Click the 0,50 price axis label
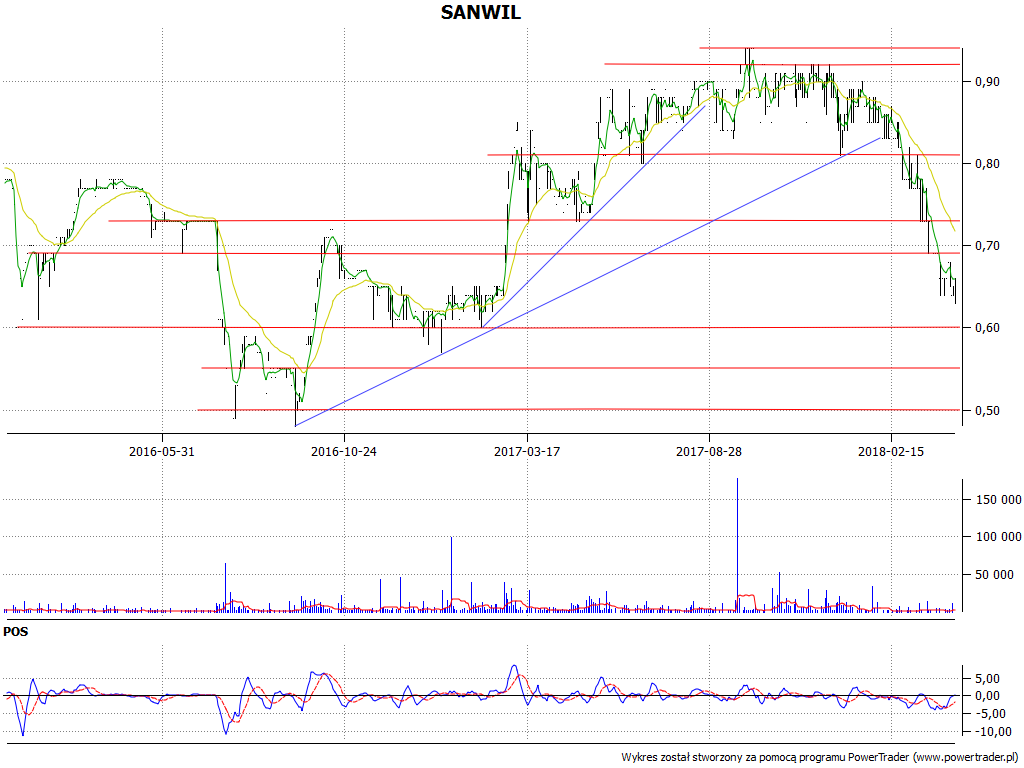Viewport: 1024px width, 768px height. click(987, 410)
